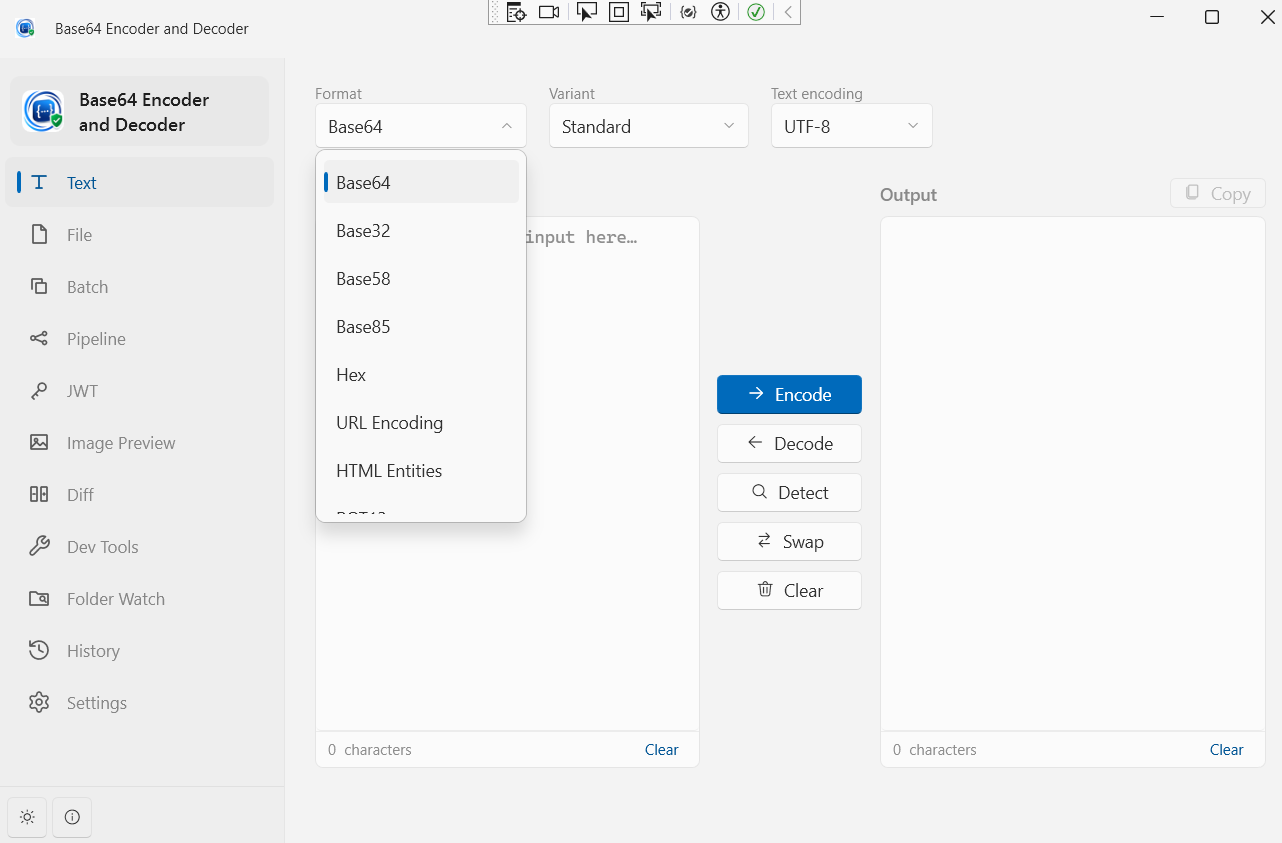
Task: Click the Decode button
Action: tap(789, 443)
